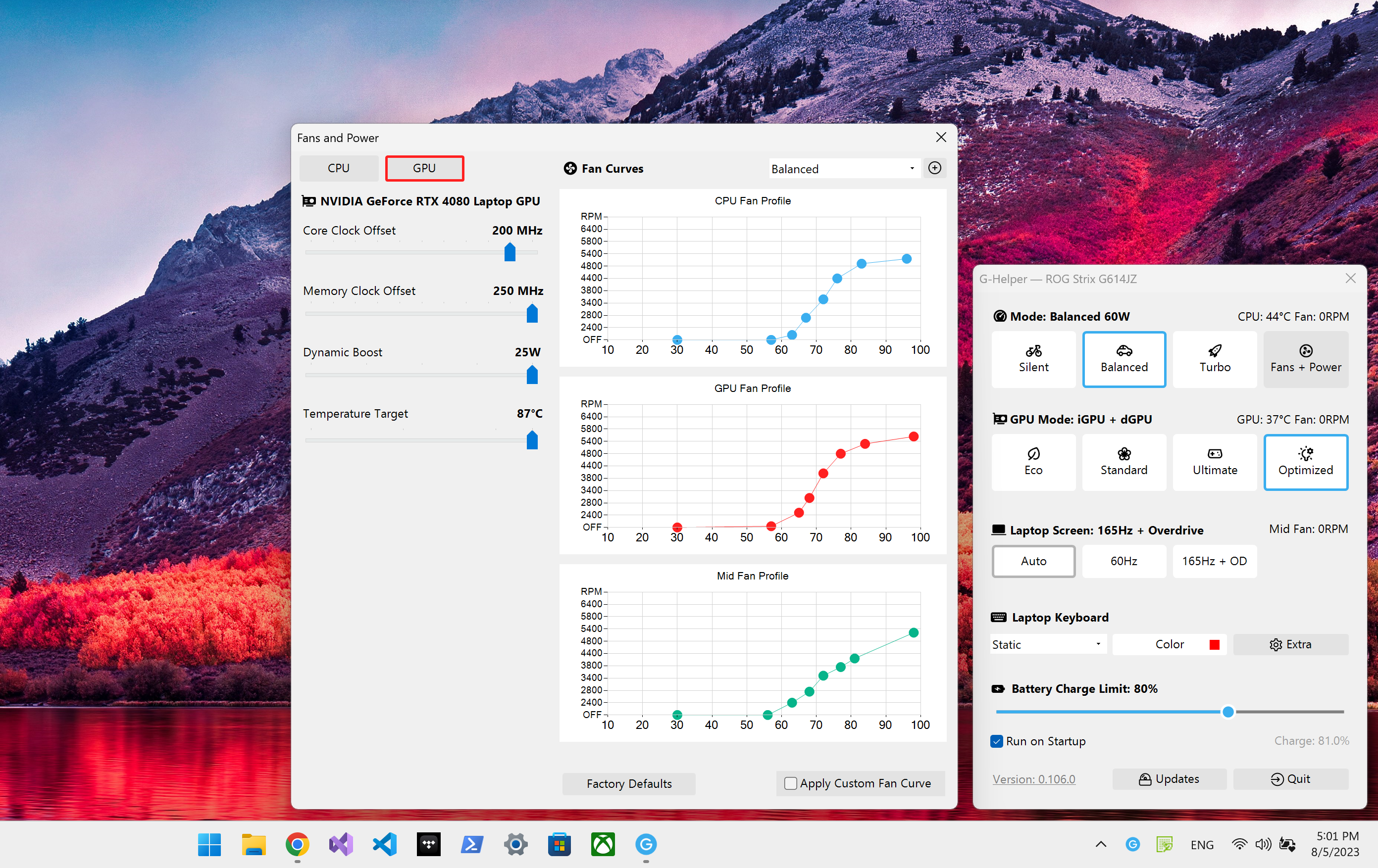
Task: Select the highest point on the CPU fan curve
Action: pos(907,258)
